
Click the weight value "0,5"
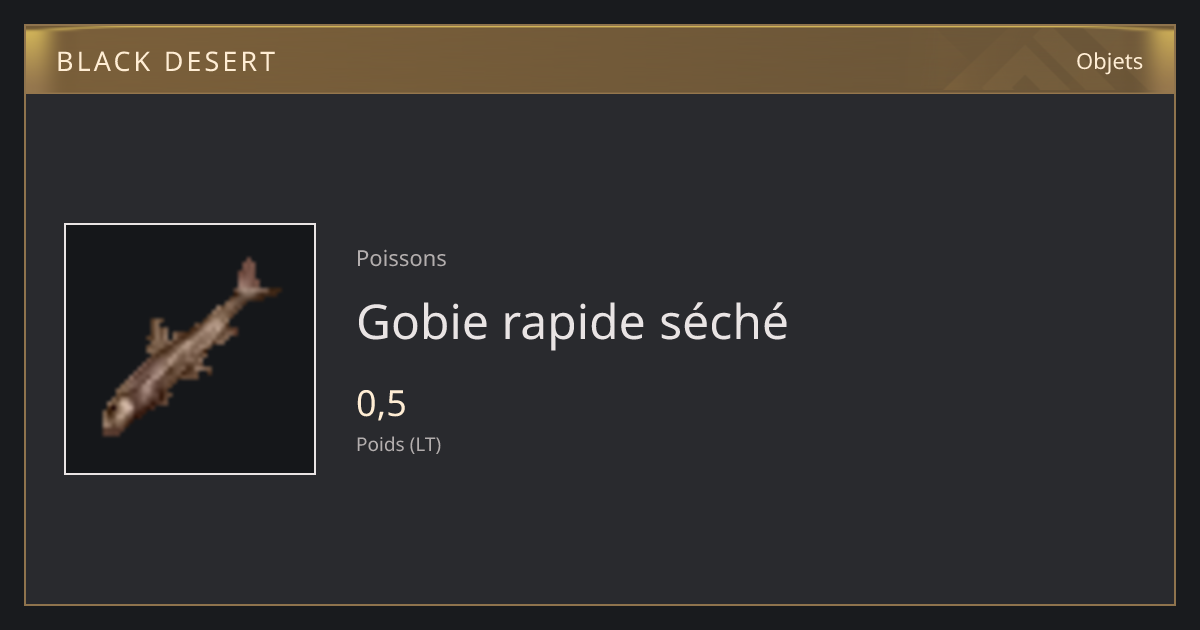[x=381, y=404]
